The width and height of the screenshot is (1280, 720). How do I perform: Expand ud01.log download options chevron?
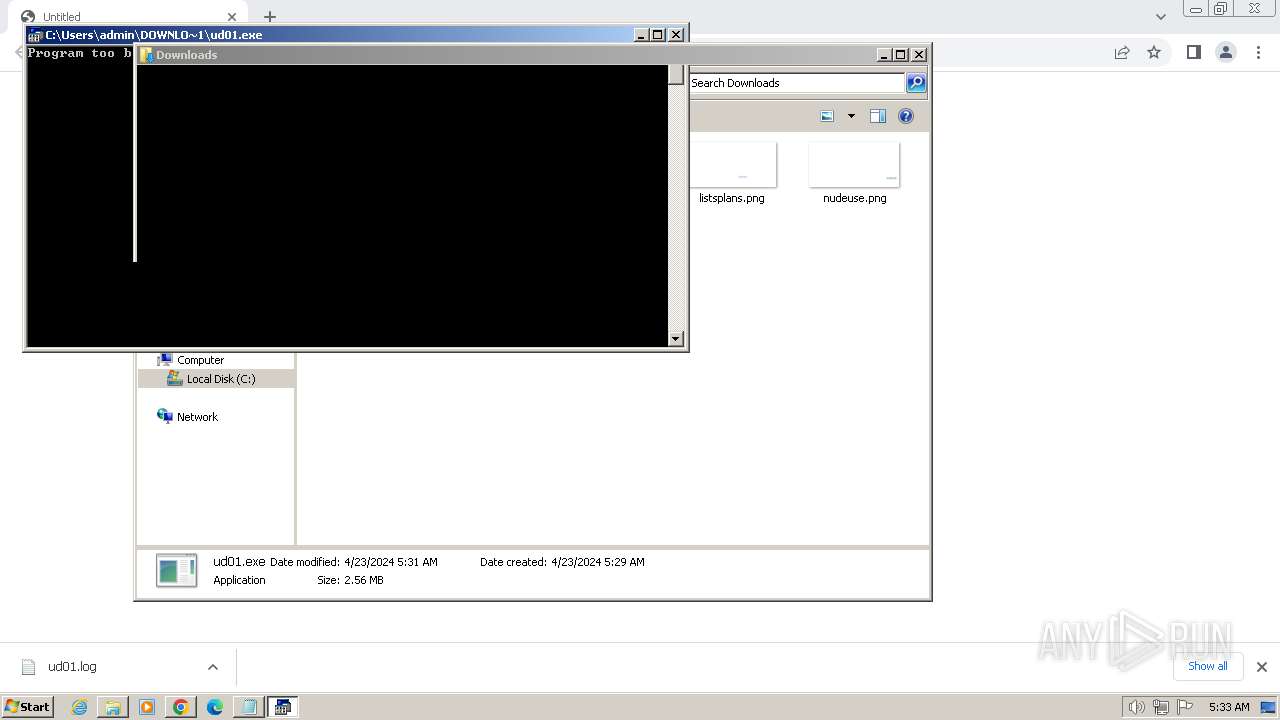pos(213,667)
